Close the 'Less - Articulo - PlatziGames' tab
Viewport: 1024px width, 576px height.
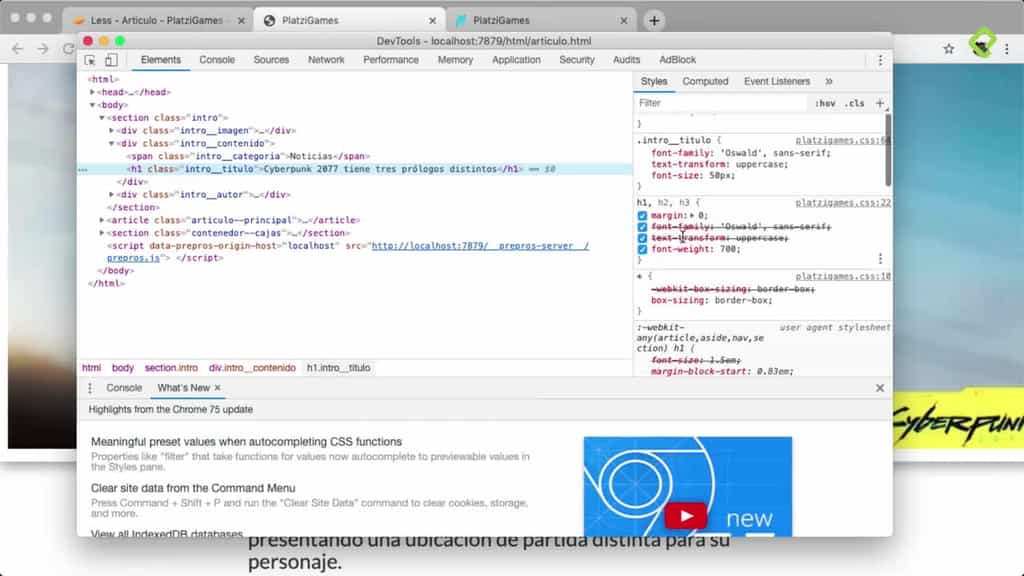click(241, 21)
